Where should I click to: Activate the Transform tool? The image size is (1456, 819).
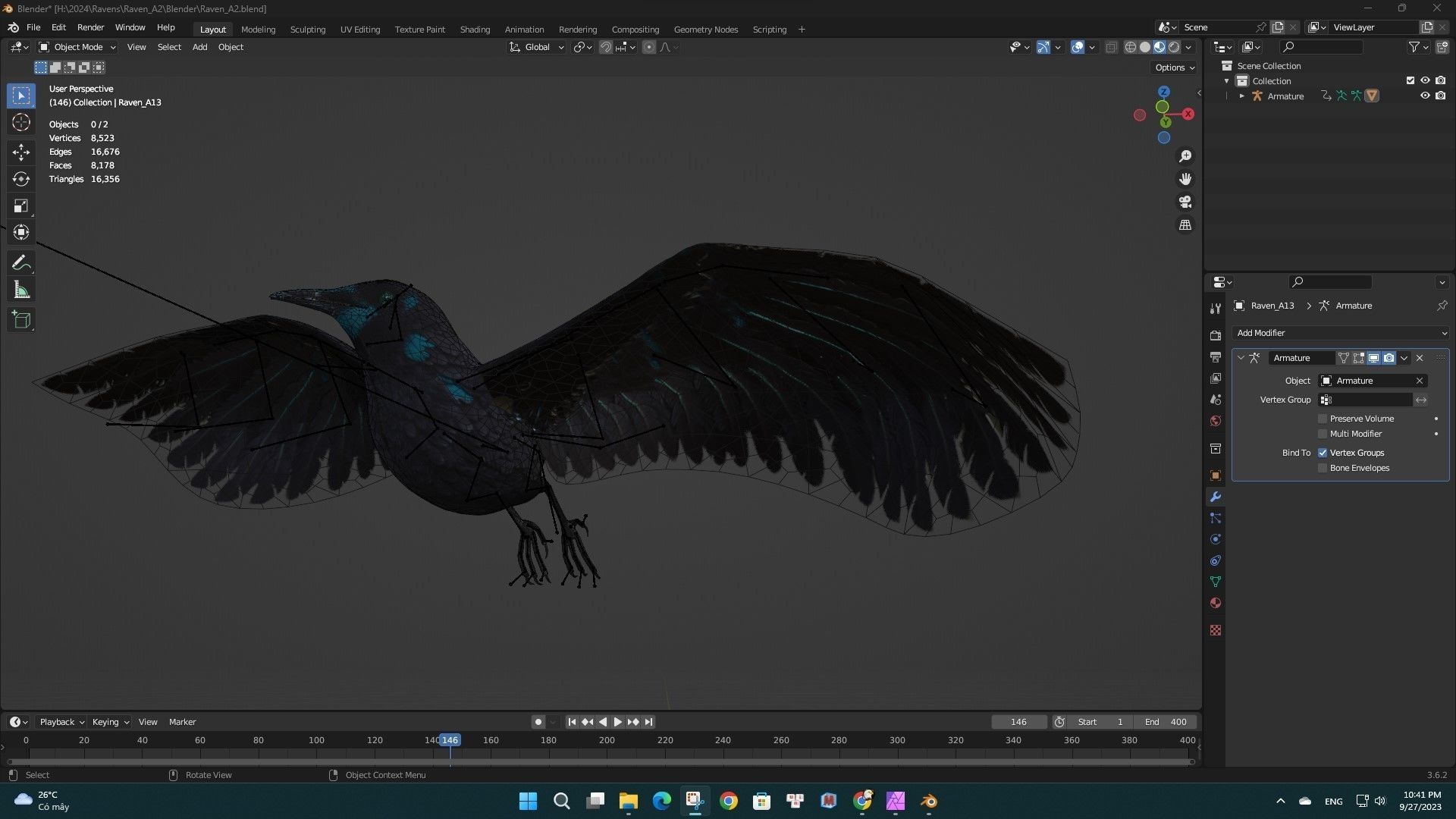click(21, 232)
